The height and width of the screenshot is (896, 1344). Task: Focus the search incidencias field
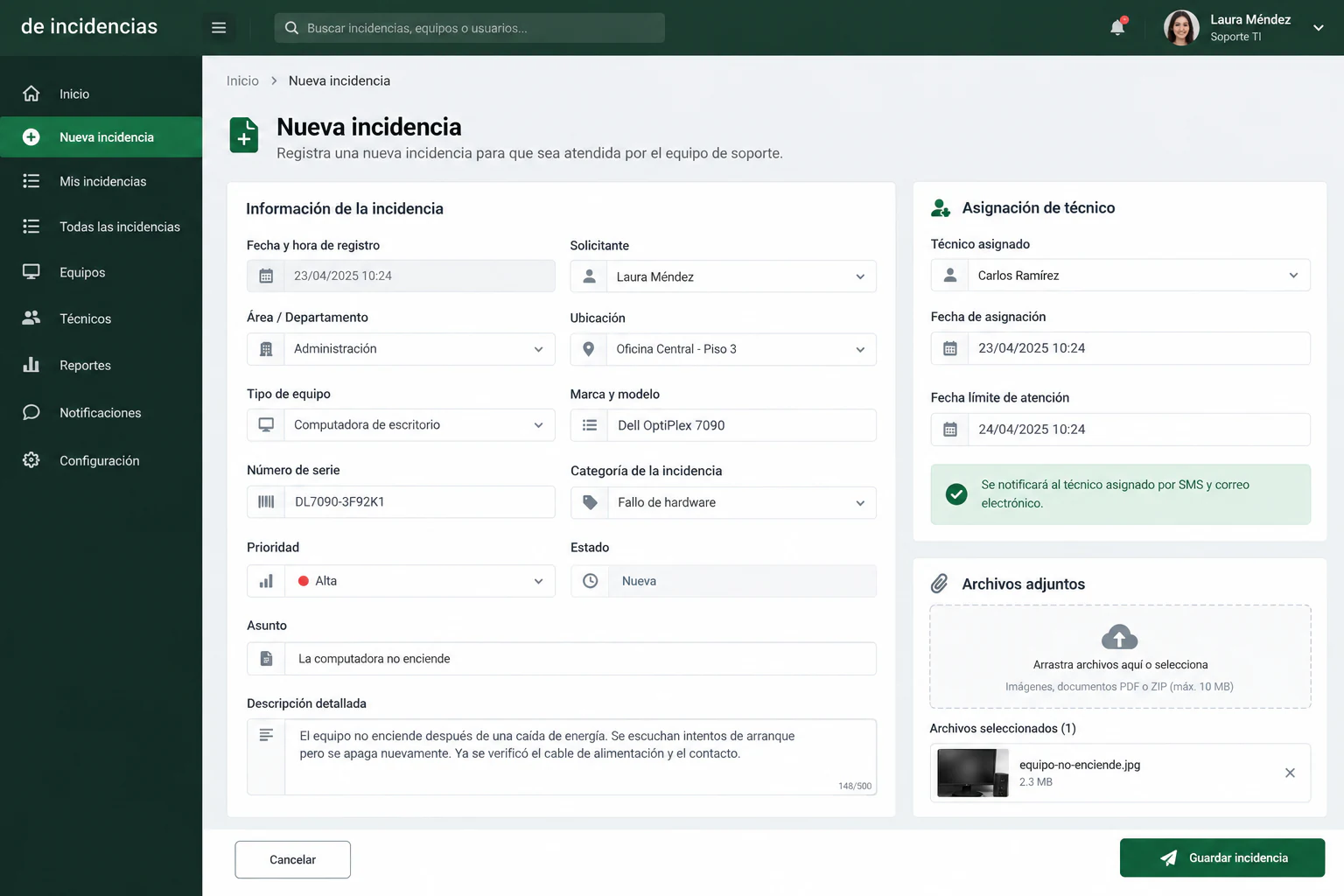coord(470,28)
